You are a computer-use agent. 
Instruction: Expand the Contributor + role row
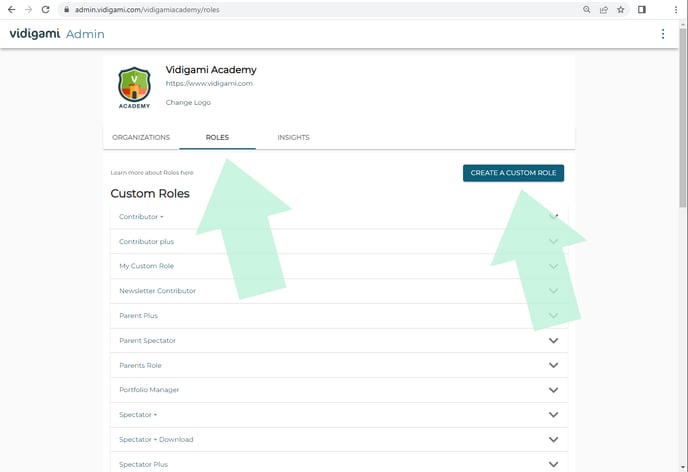tap(339, 217)
